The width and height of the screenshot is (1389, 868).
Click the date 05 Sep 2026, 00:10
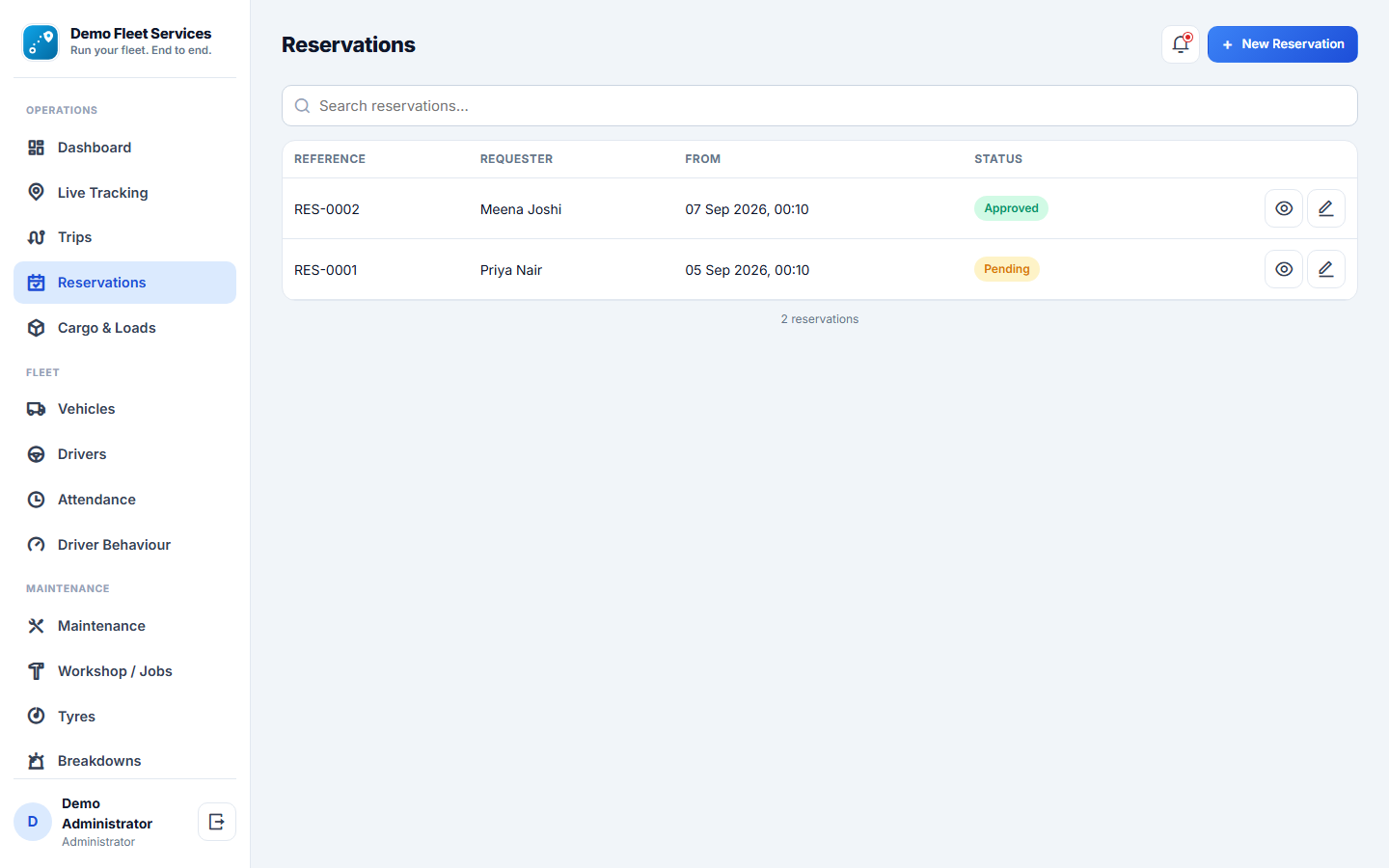[x=748, y=270]
